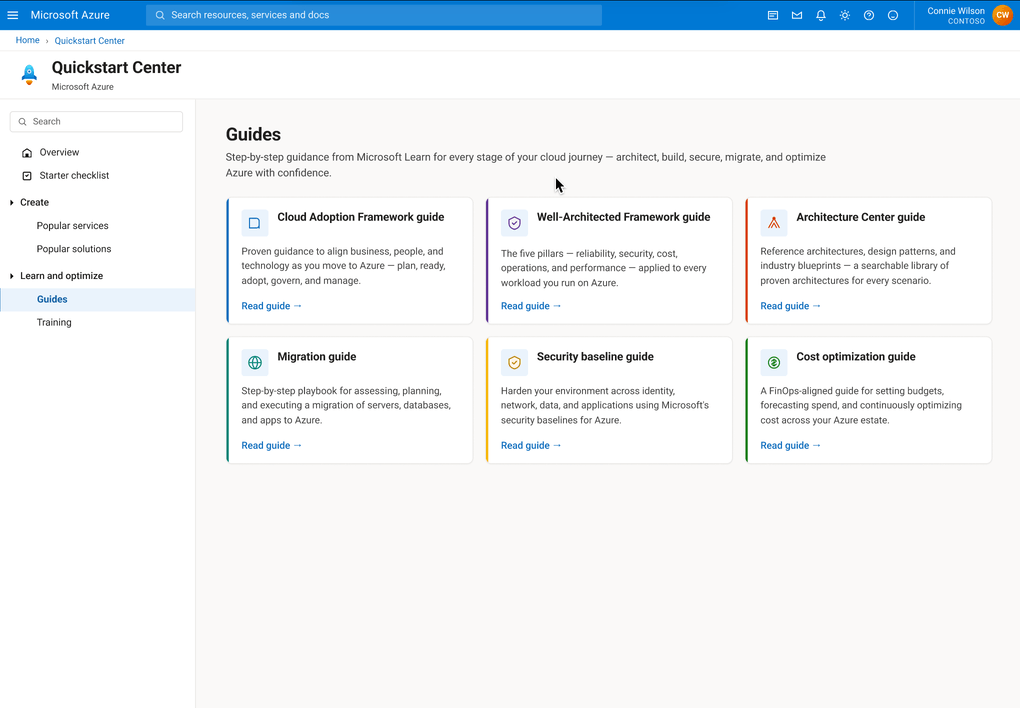The height and width of the screenshot is (708, 1020).
Task: Click the Well-Architected Framework shield icon
Action: pos(514,223)
